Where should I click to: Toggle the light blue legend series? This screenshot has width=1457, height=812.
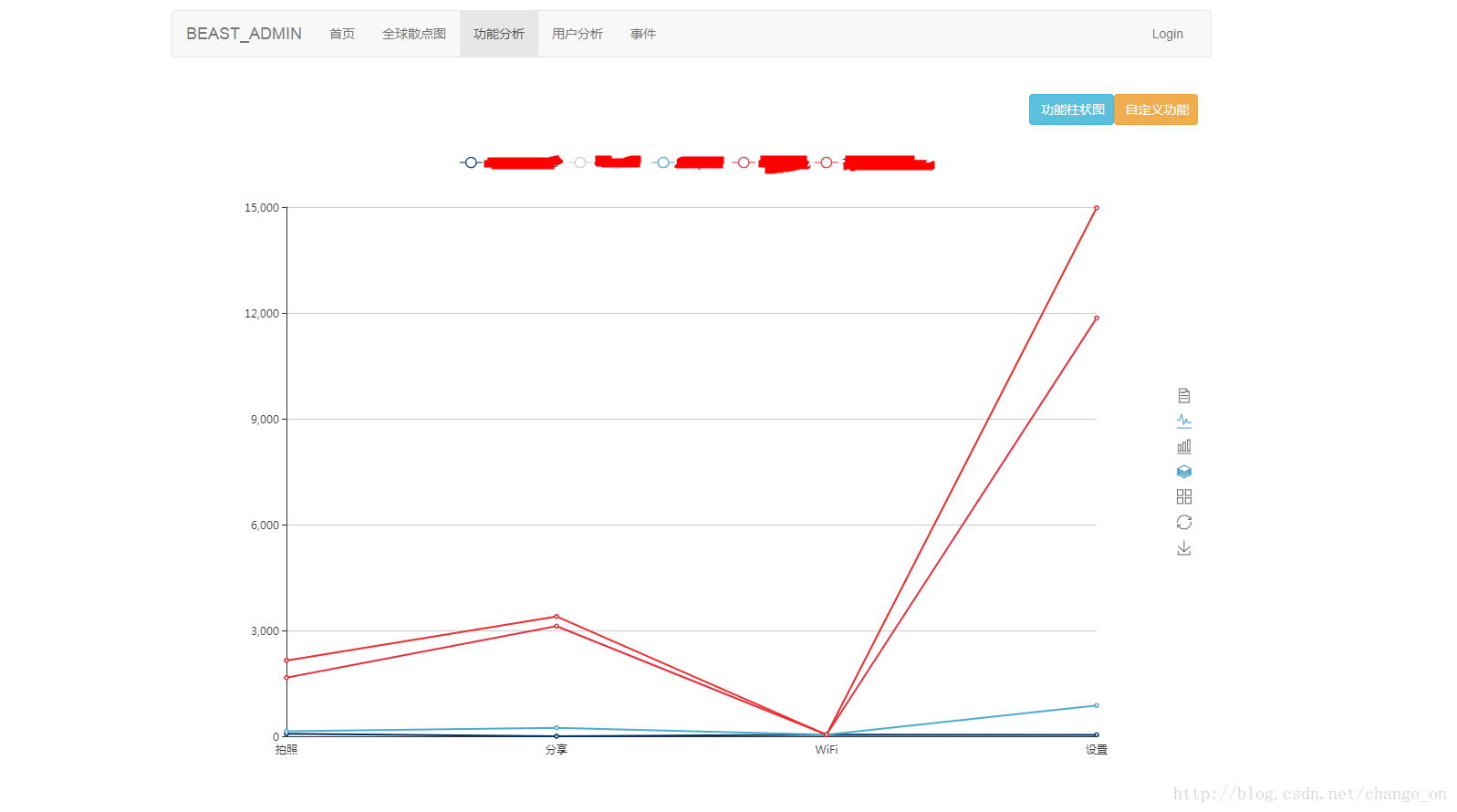[663, 162]
